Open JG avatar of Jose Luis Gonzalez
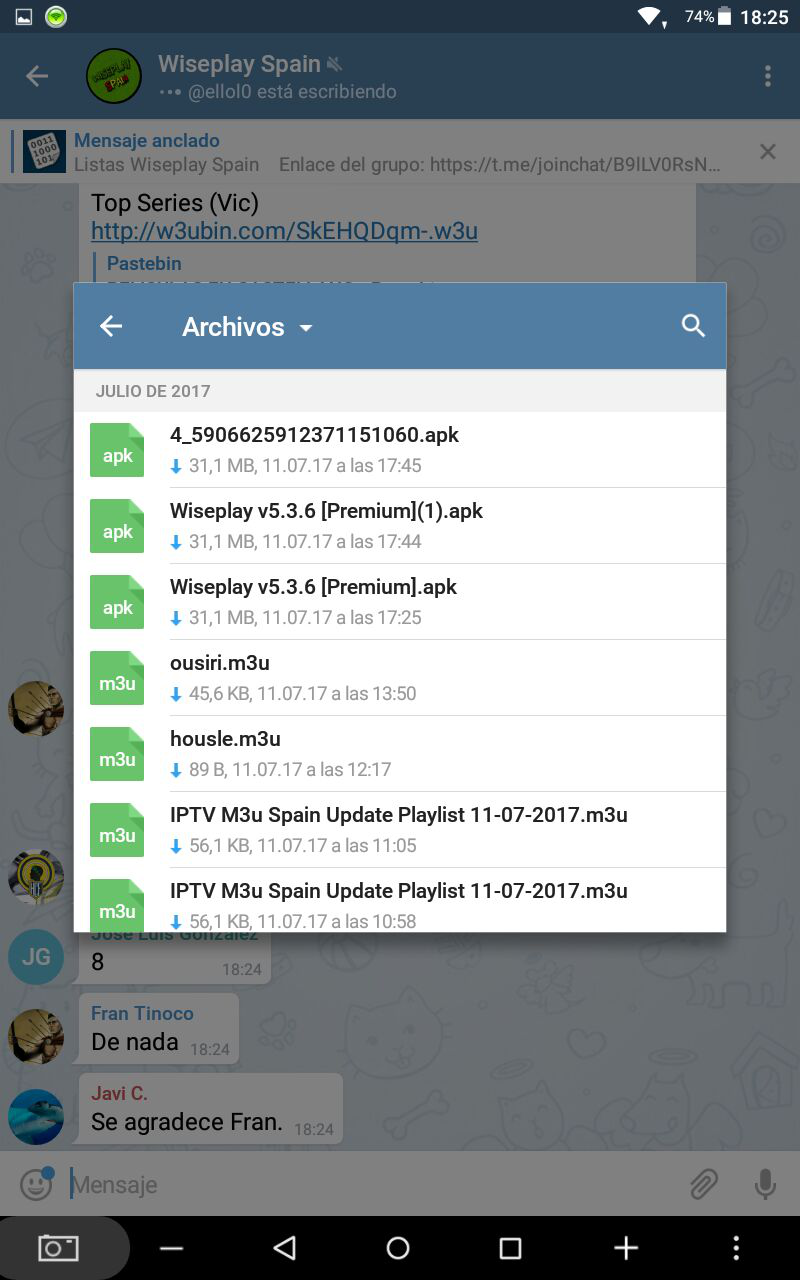Screen dimensions: 800x1280 tap(36, 957)
